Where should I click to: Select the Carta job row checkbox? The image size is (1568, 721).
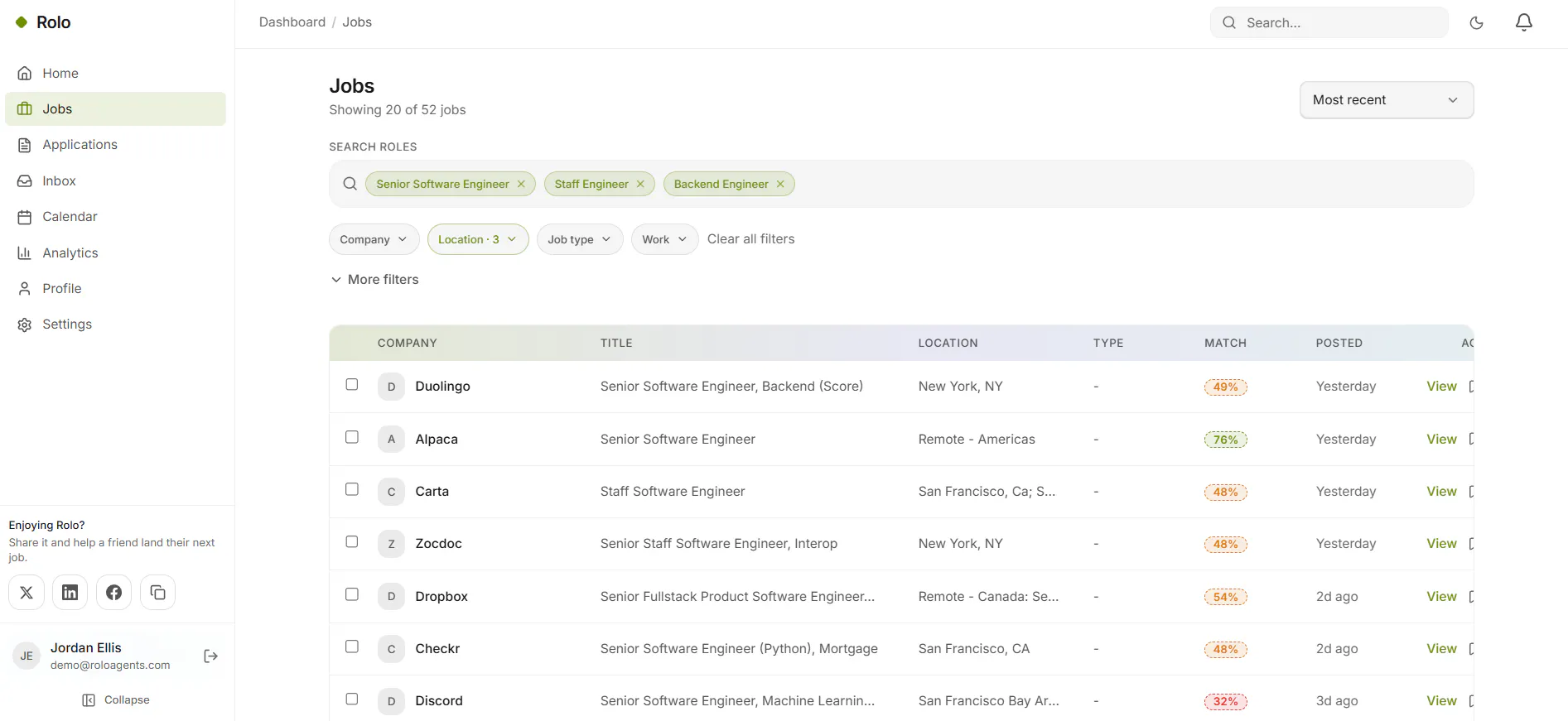click(x=352, y=489)
